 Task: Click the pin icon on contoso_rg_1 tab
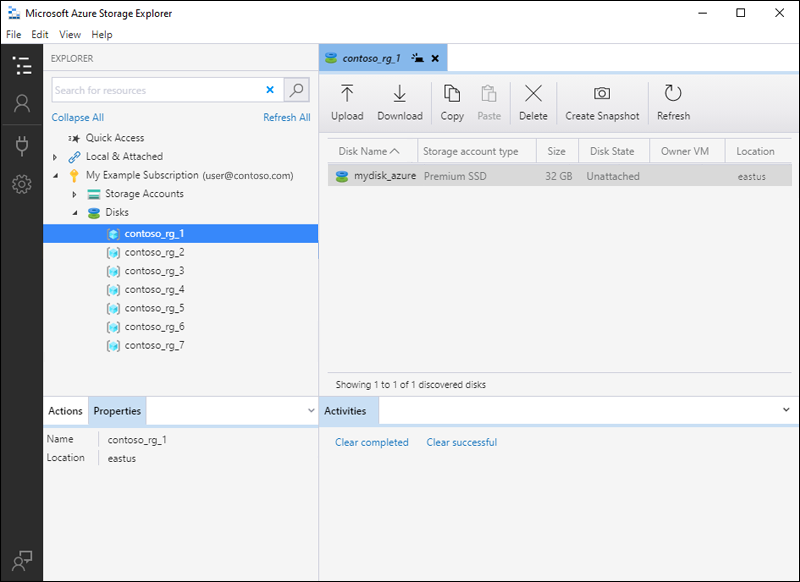pyautogui.click(x=418, y=58)
